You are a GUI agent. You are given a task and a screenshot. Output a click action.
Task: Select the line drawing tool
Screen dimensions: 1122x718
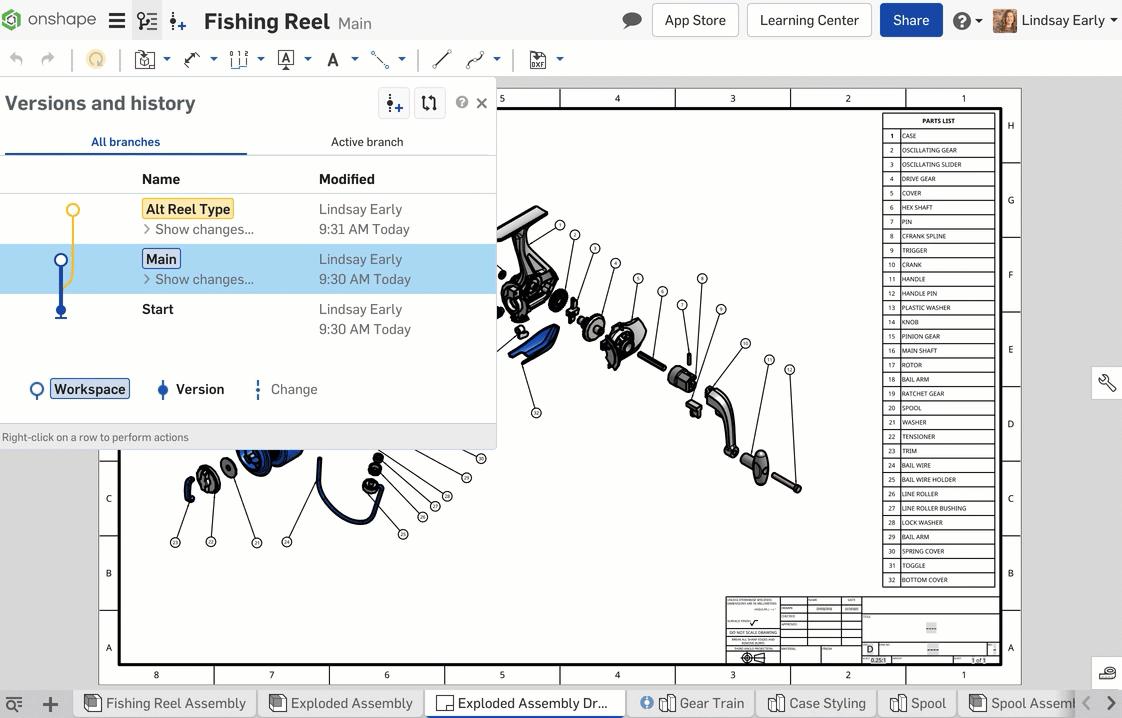(x=441, y=59)
